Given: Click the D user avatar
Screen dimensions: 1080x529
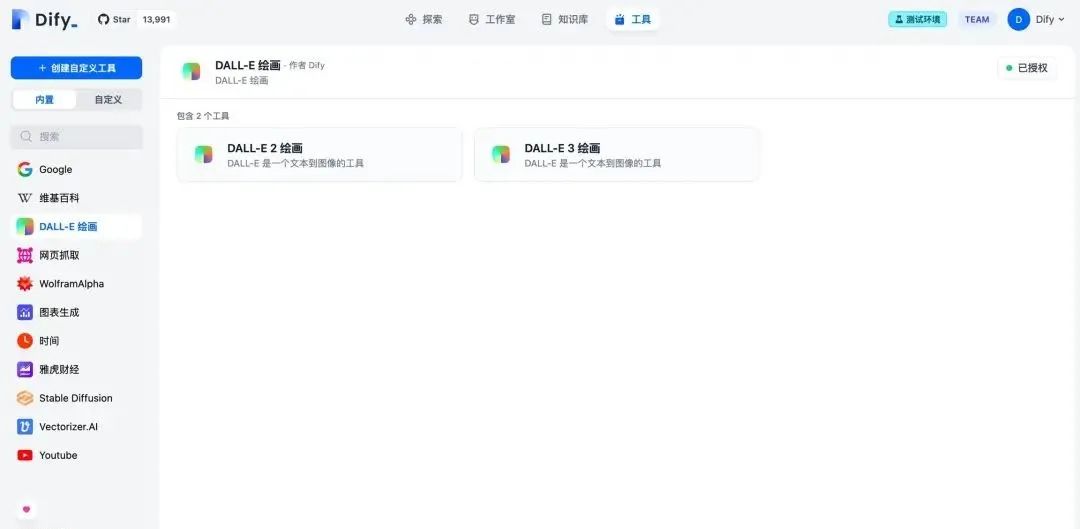Looking at the screenshot, I should tap(1019, 19).
